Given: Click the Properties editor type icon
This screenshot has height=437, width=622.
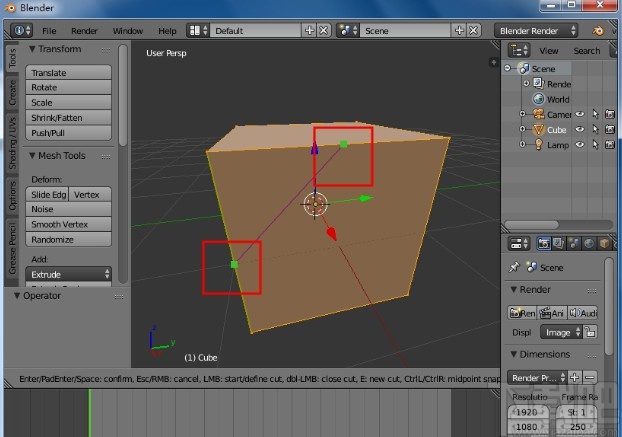Looking at the screenshot, I should click(519, 243).
